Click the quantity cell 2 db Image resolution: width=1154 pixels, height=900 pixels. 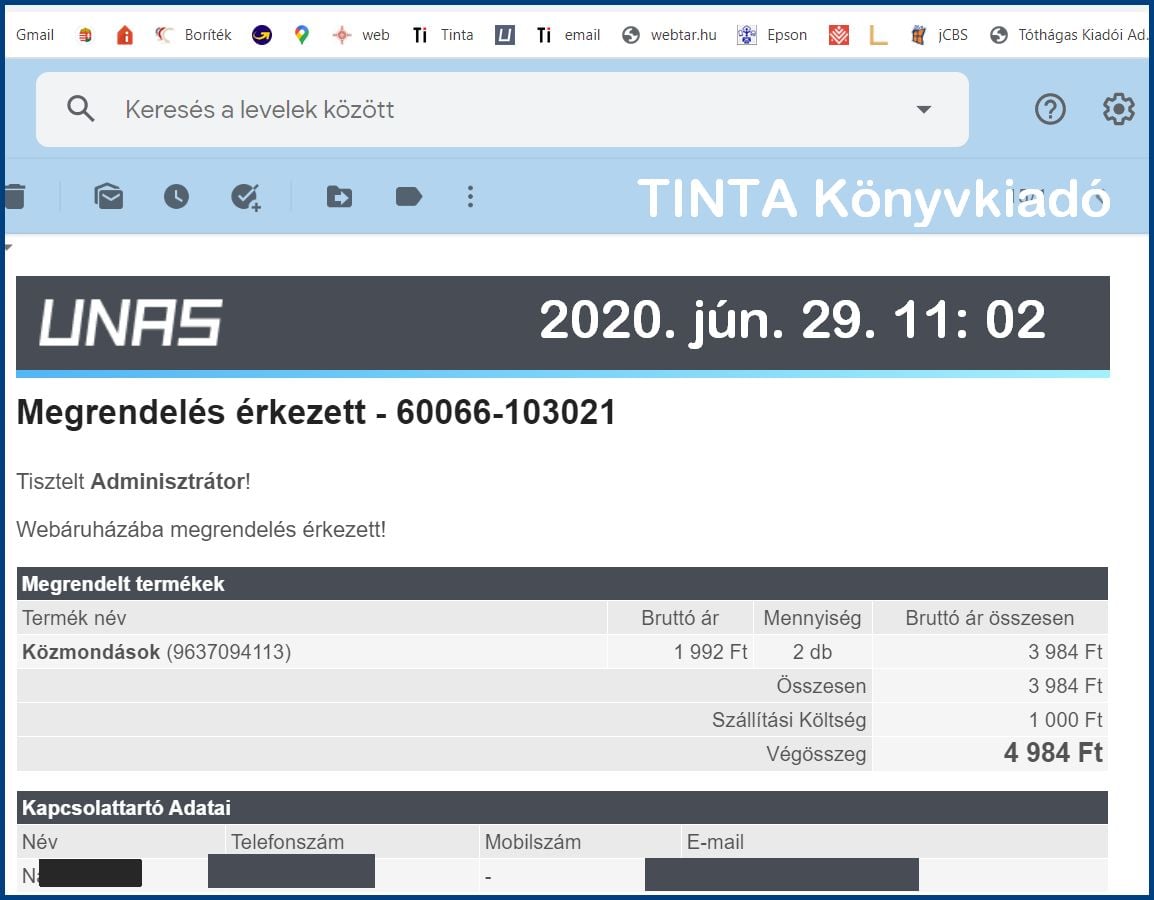point(813,652)
